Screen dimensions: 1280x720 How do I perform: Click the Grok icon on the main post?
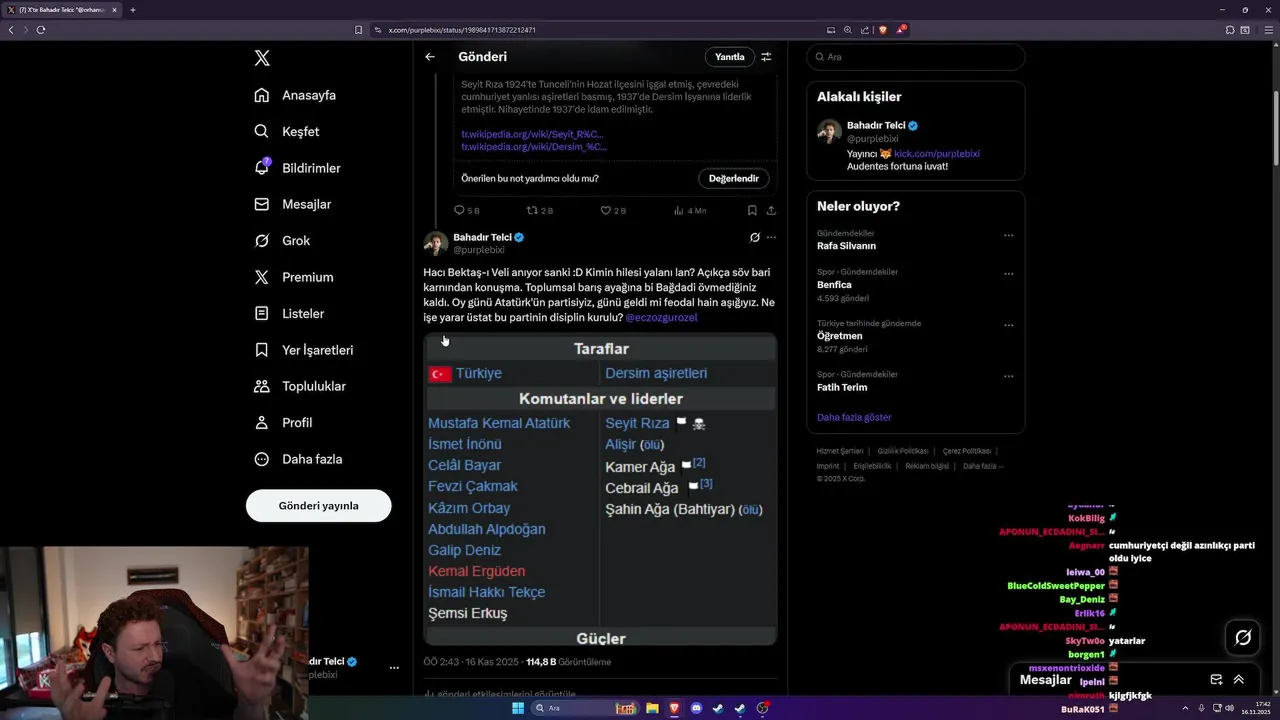tap(755, 238)
